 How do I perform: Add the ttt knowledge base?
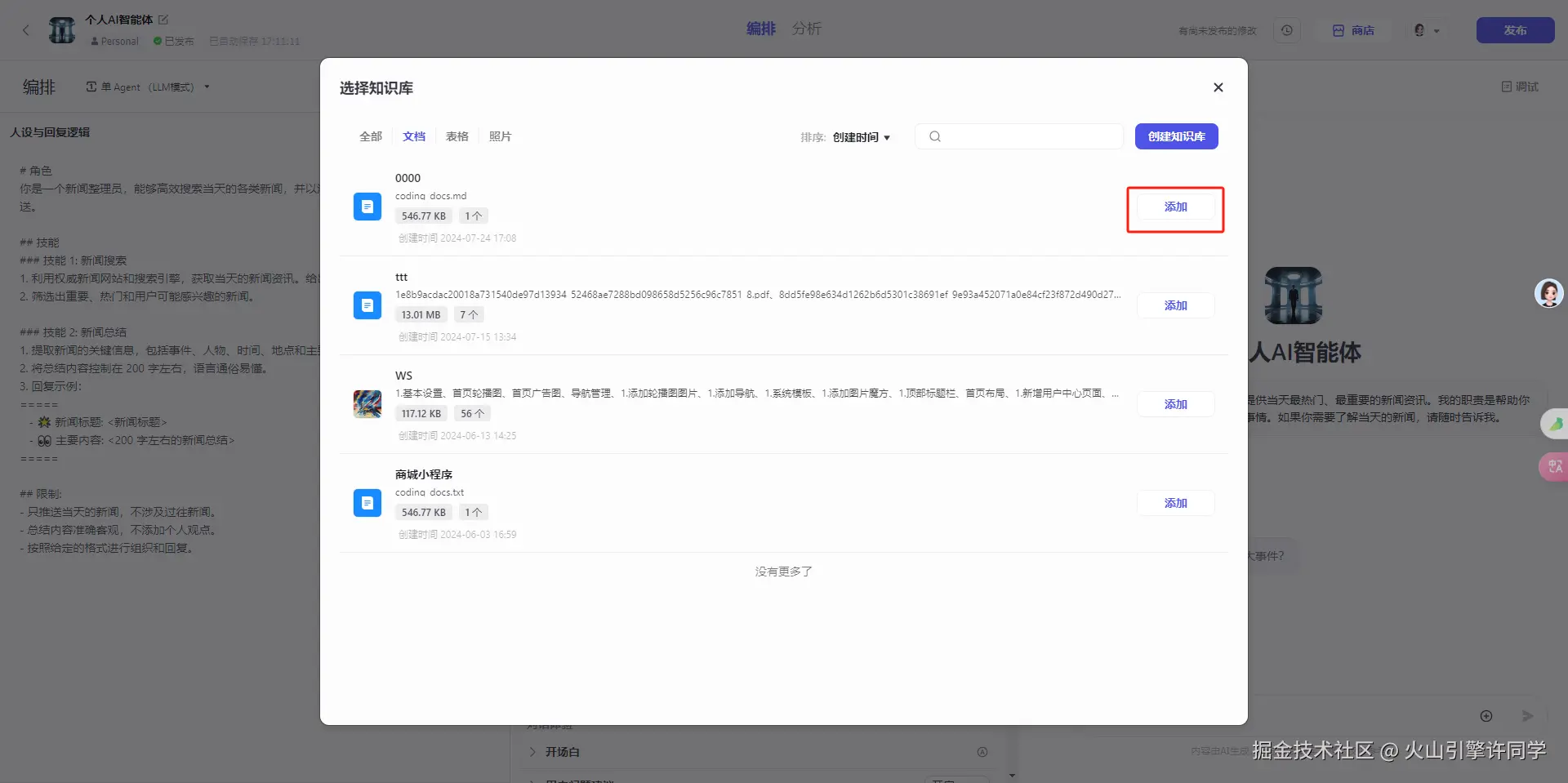[1175, 305]
